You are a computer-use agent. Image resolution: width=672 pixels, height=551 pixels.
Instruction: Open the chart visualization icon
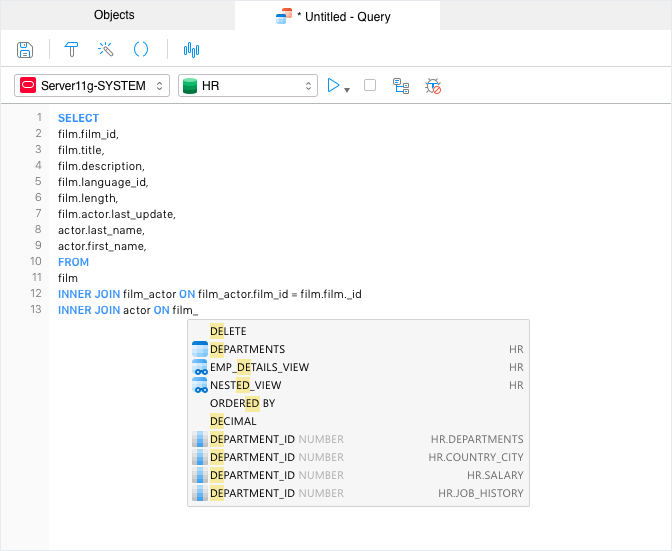191,50
